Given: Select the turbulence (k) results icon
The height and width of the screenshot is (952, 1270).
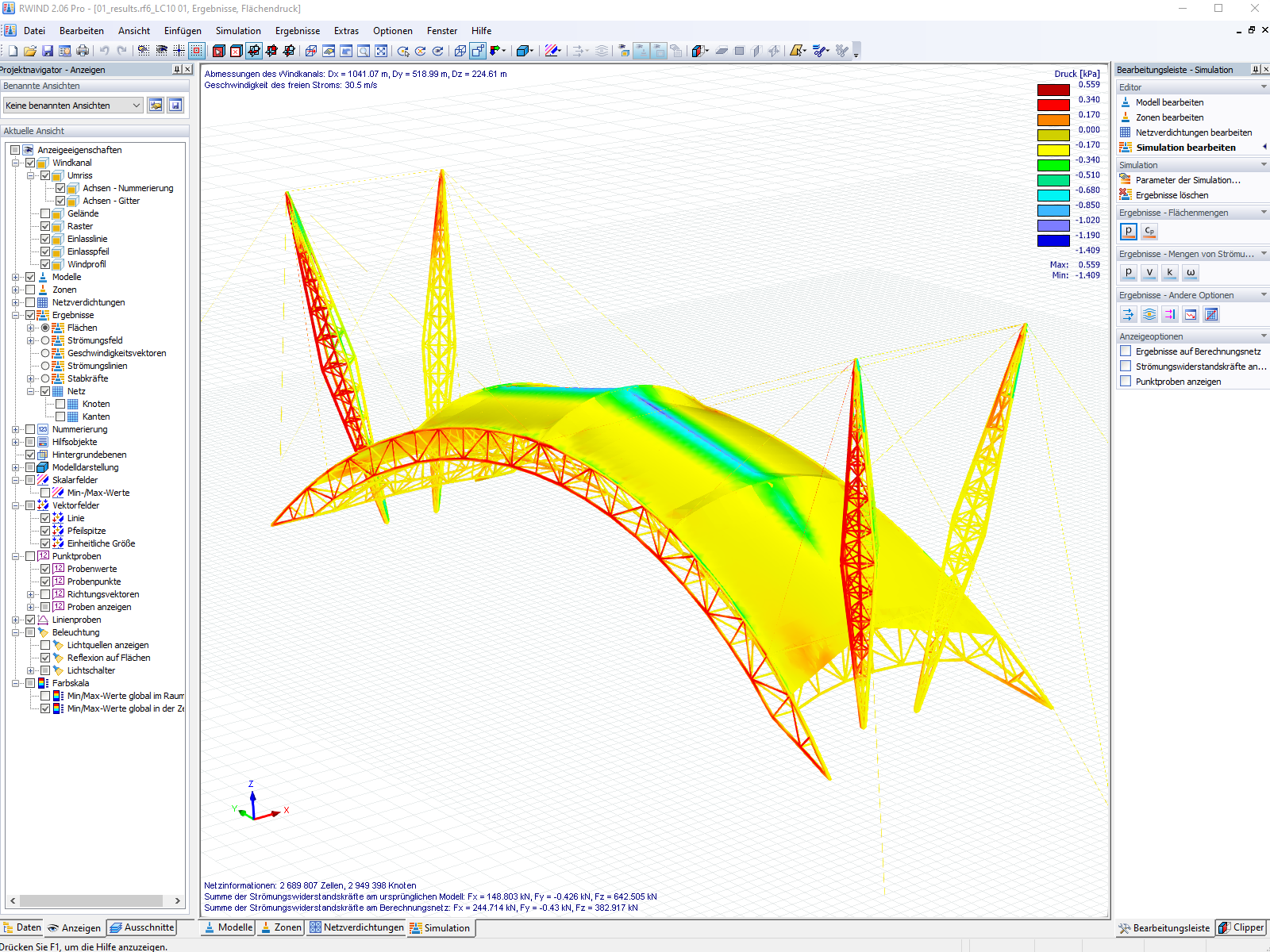Looking at the screenshot, I should tap(1170, 272).
